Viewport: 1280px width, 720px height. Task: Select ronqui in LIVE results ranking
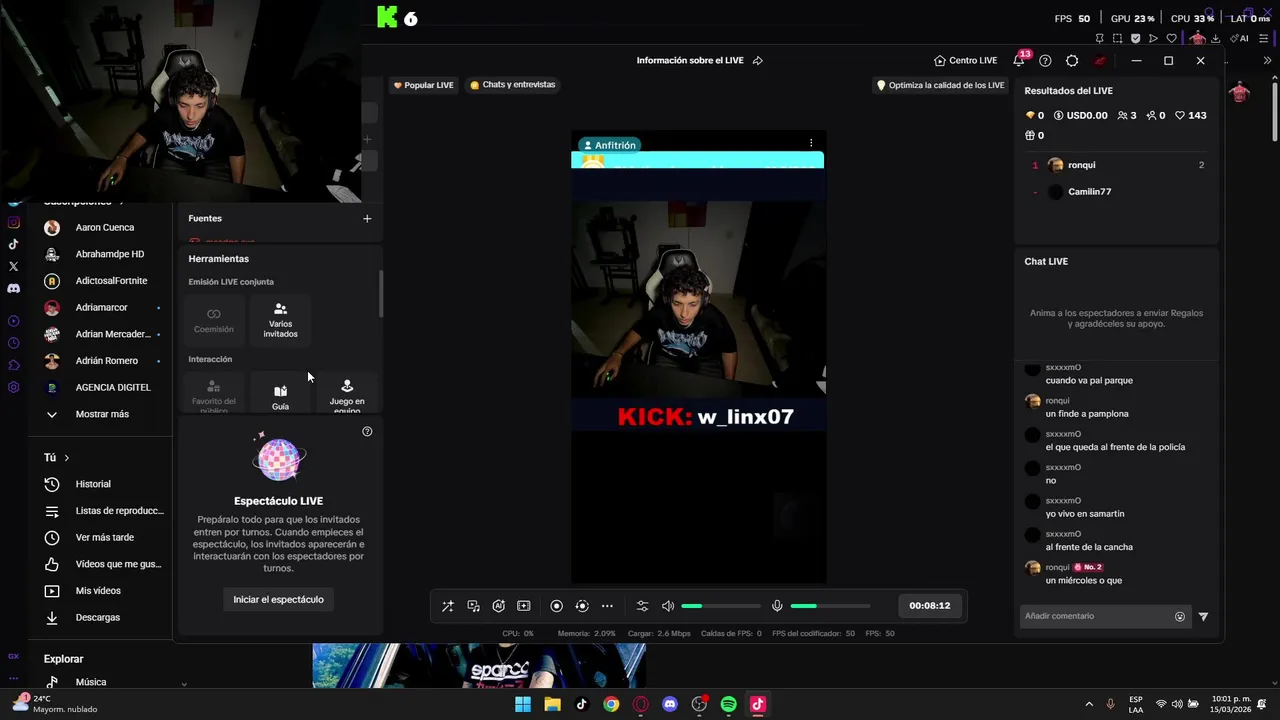point(1118,165)
